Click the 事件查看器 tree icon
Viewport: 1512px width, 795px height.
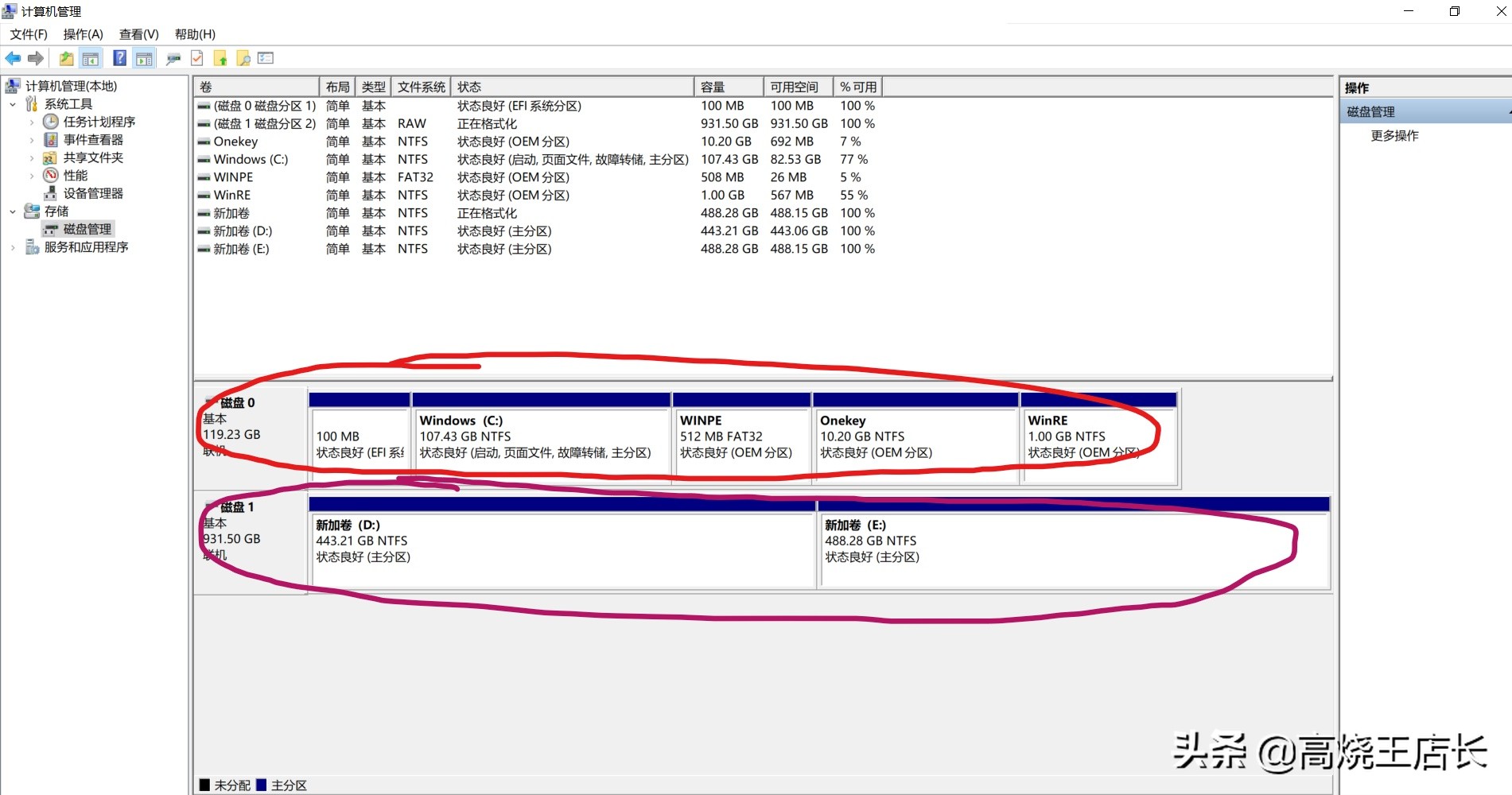click(x=51, y=140)
